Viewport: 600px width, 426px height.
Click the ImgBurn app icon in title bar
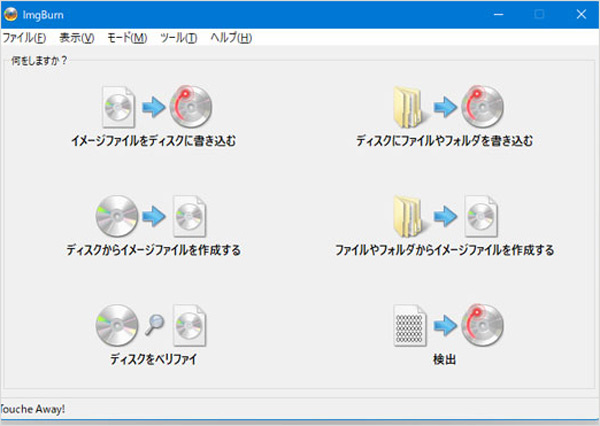pos(11,13)
